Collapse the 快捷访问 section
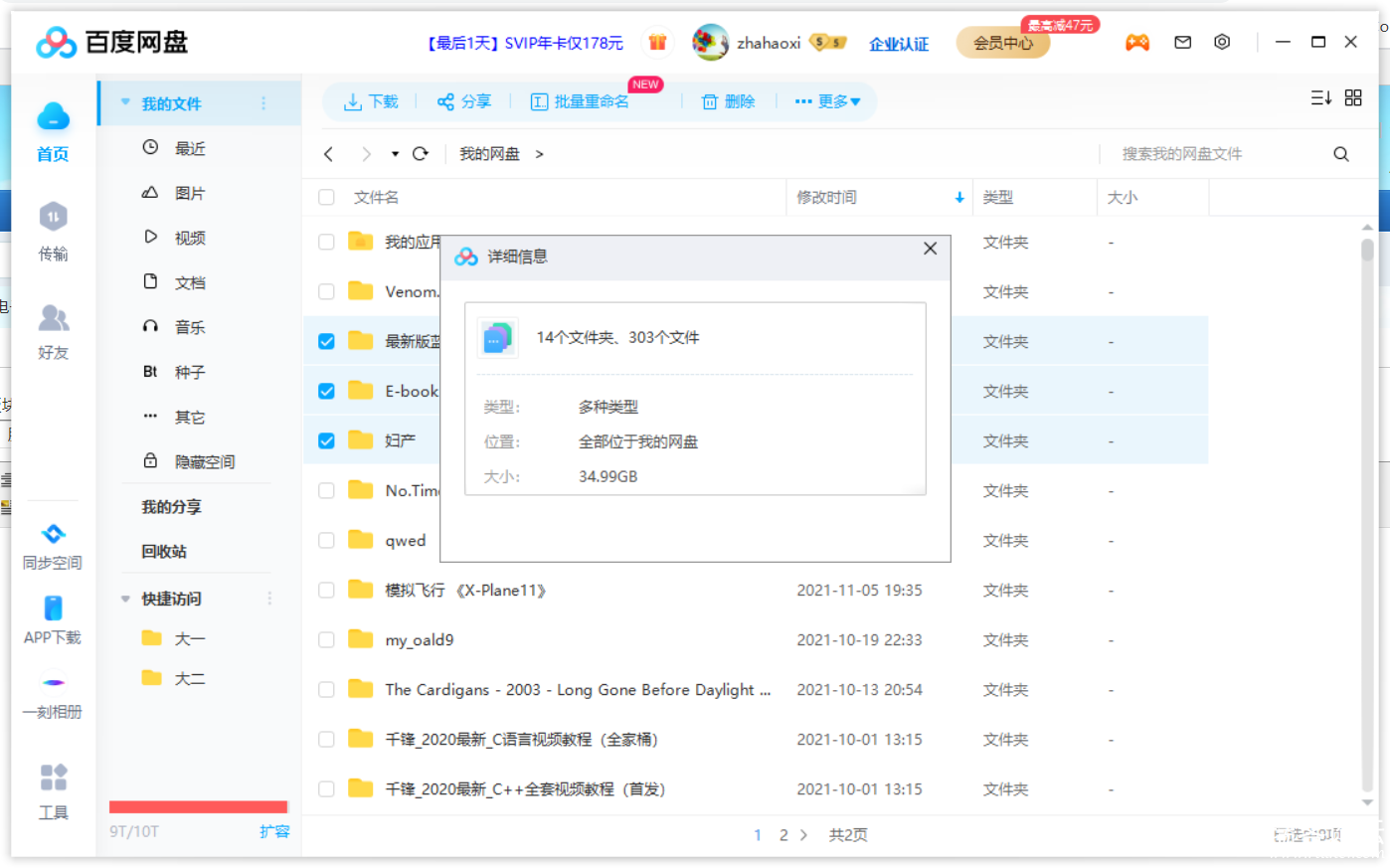The width and height of the screenshot is (1390, 868). 125,599
